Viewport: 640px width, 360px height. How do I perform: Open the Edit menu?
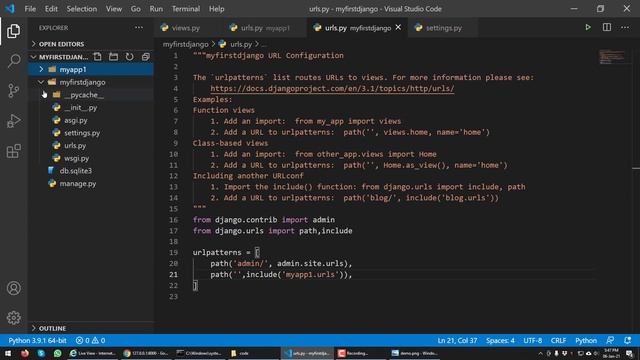click(x=51, y=9)
